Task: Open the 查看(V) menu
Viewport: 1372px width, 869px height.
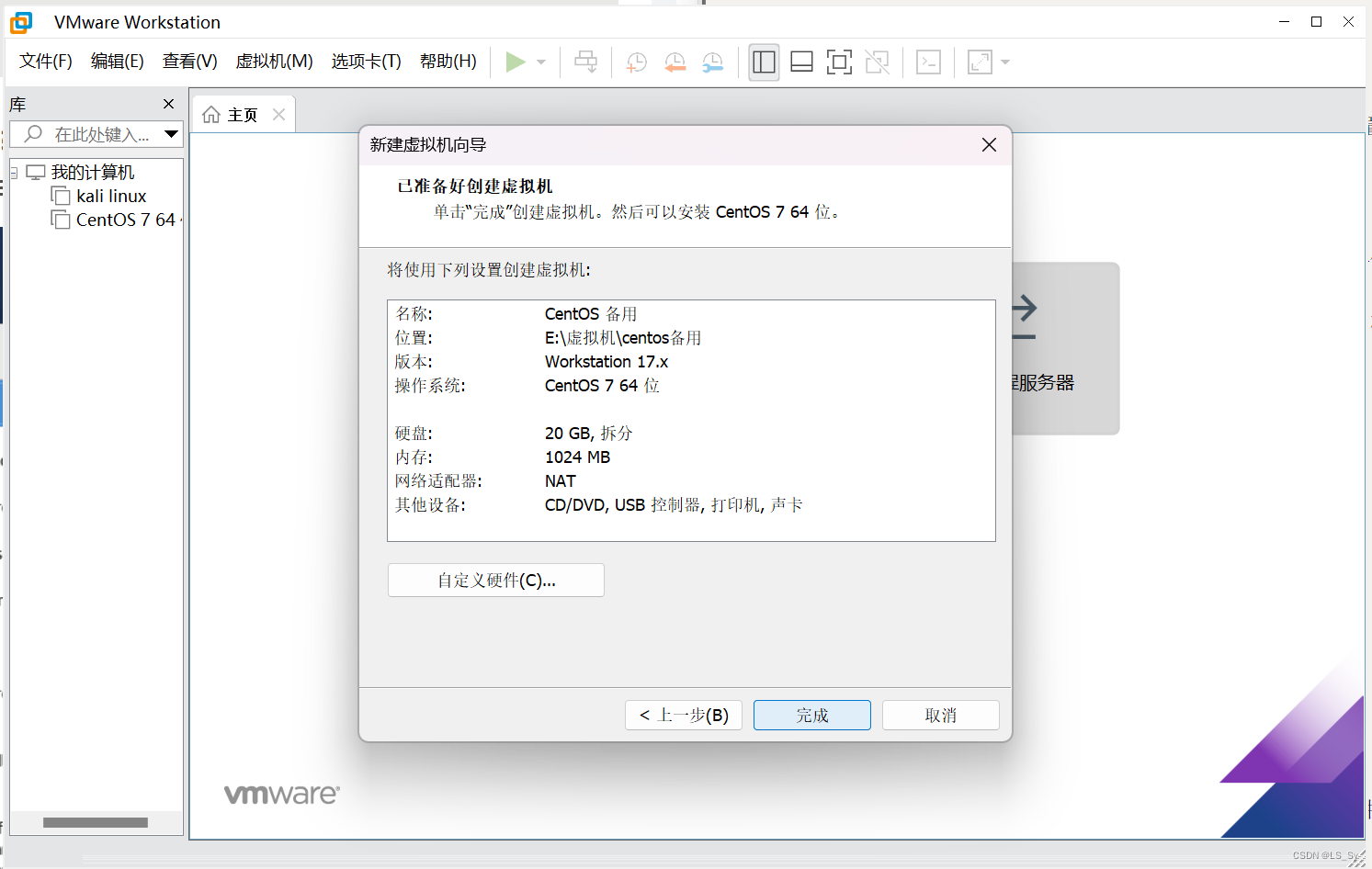Action: tap(190, 62)
